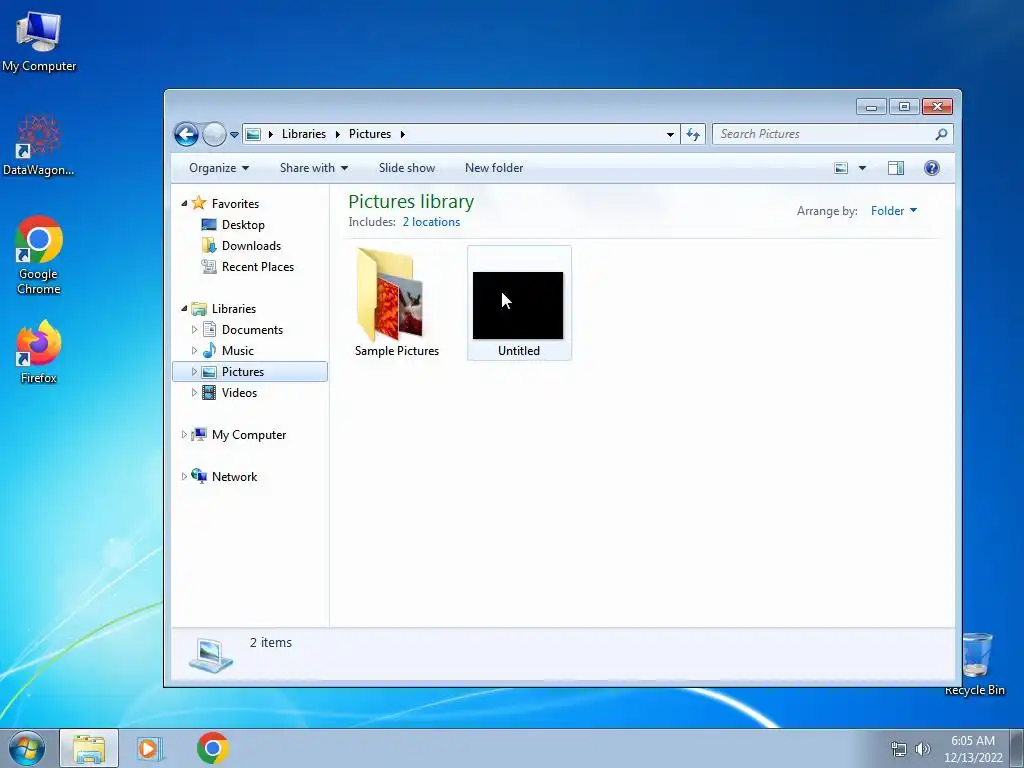Collapse the Libraries group
1024x768 pixels.
(184, 309)
